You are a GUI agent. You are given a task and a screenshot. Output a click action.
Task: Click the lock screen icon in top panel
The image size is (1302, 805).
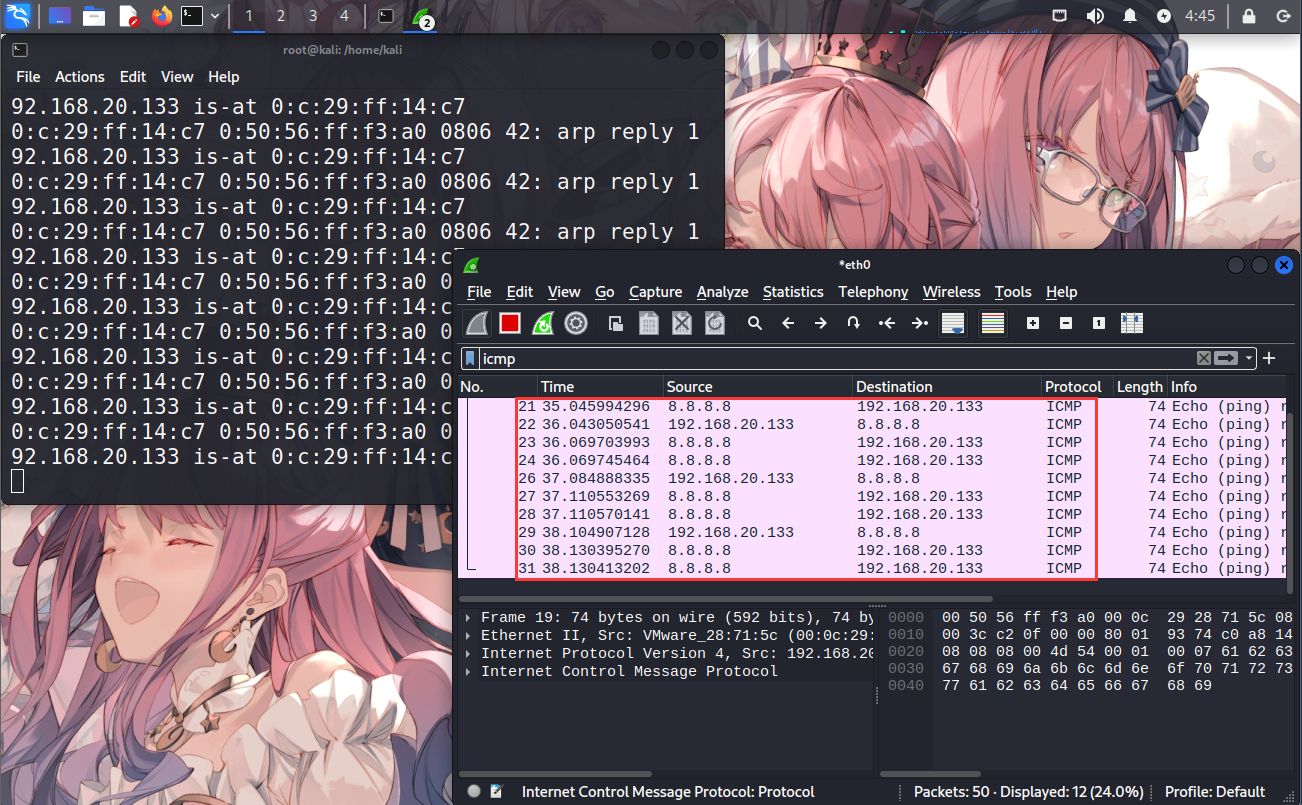coord(1249,16)
